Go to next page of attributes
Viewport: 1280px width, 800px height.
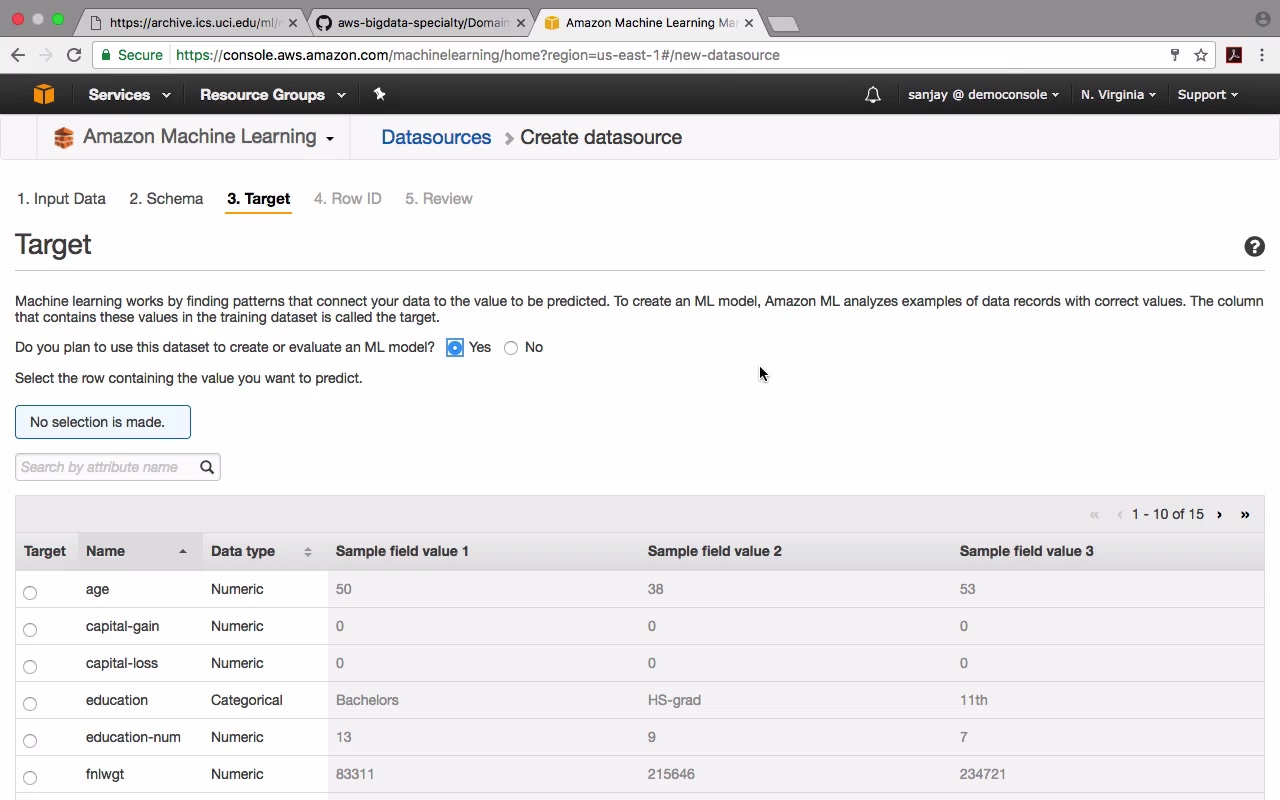1219,514
